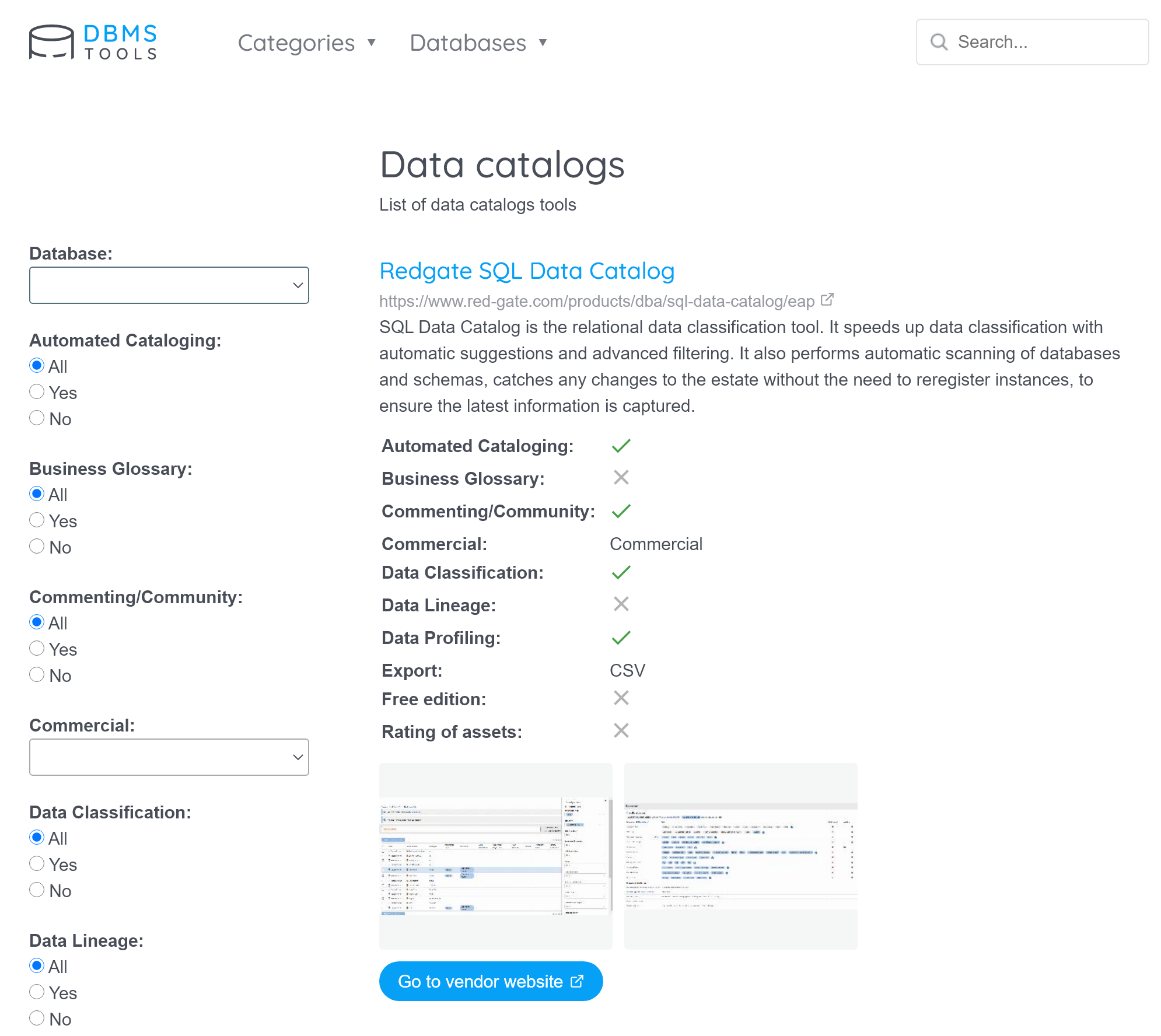Screen dimensions: 1161x1036
Task: Click Go to vendor website button
Action: (491, 981)
